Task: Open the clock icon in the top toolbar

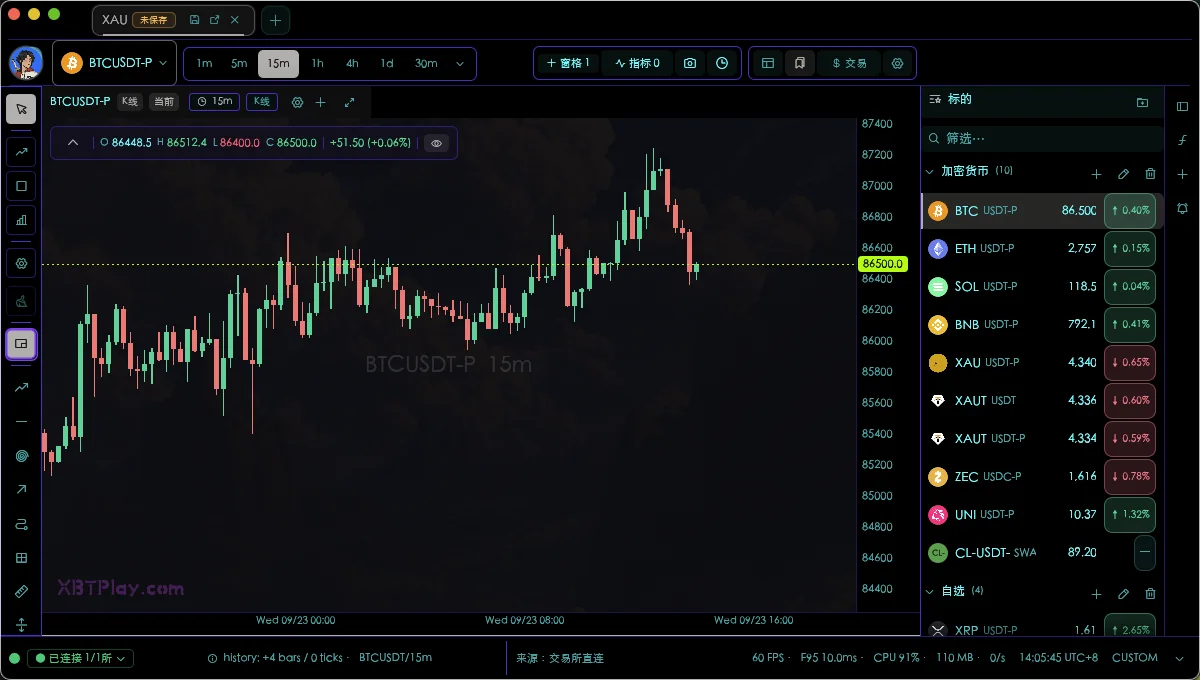Action: (x=722, y=63)
